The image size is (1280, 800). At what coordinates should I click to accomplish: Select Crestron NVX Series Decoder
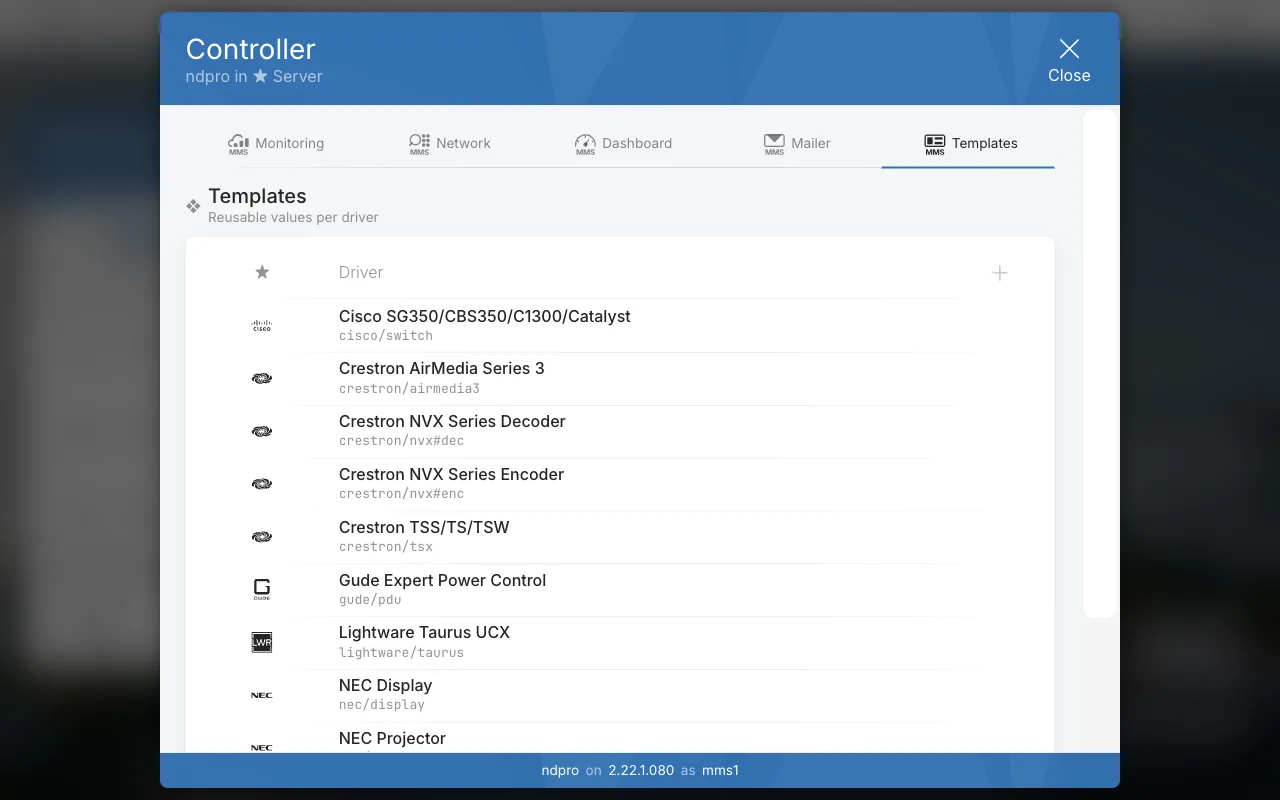point(620,431)
